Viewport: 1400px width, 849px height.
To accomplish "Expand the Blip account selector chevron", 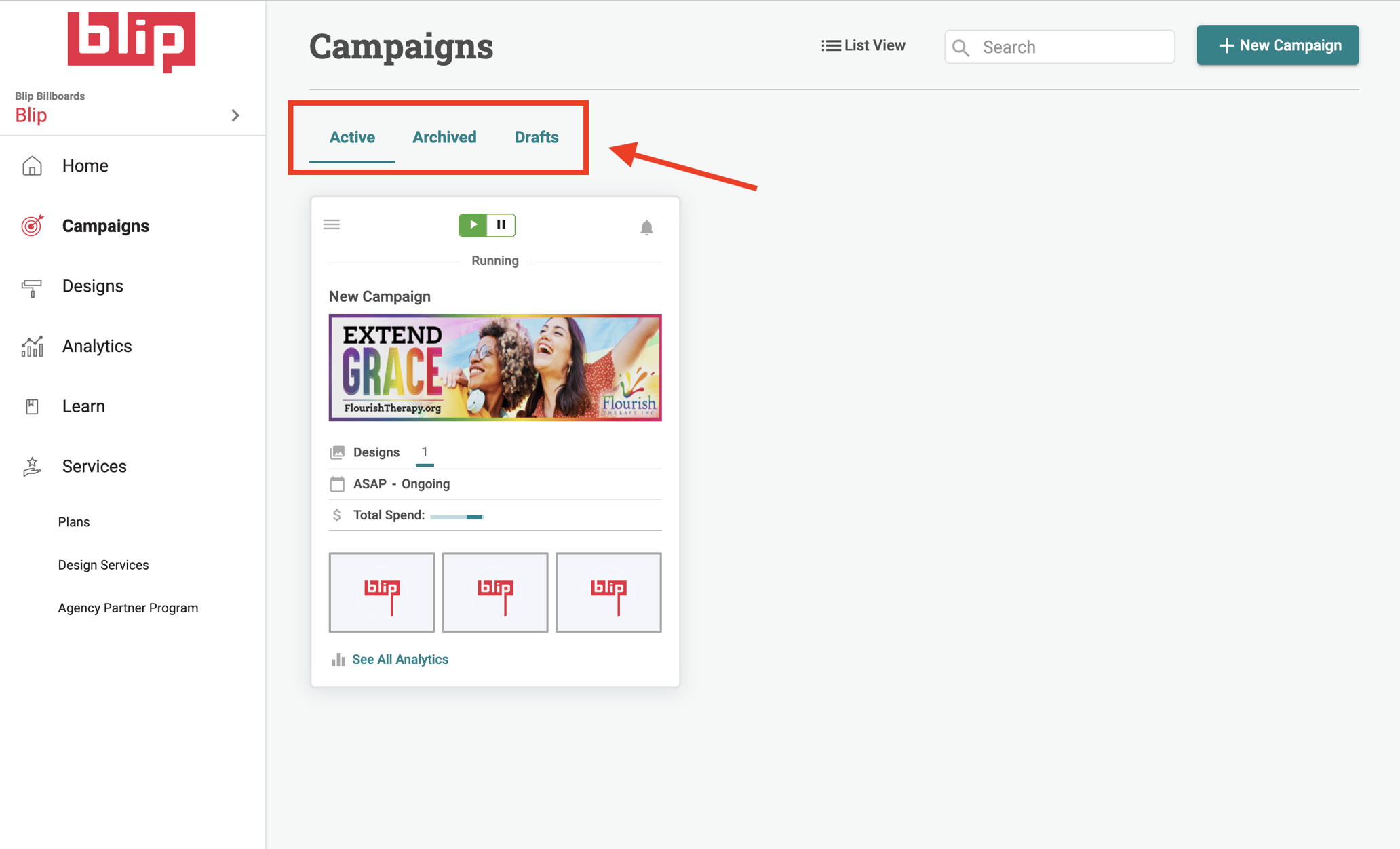I will (x=235, y=115).
